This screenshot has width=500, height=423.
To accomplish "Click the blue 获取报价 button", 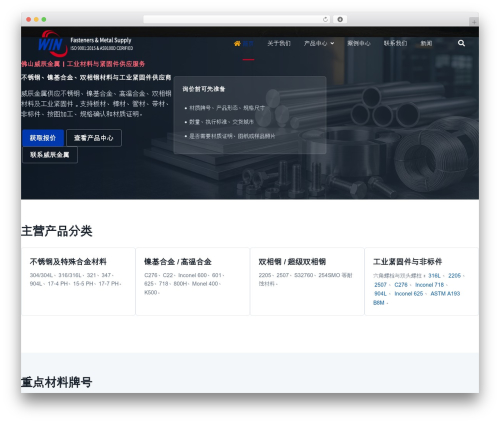I will coord(43,138).
